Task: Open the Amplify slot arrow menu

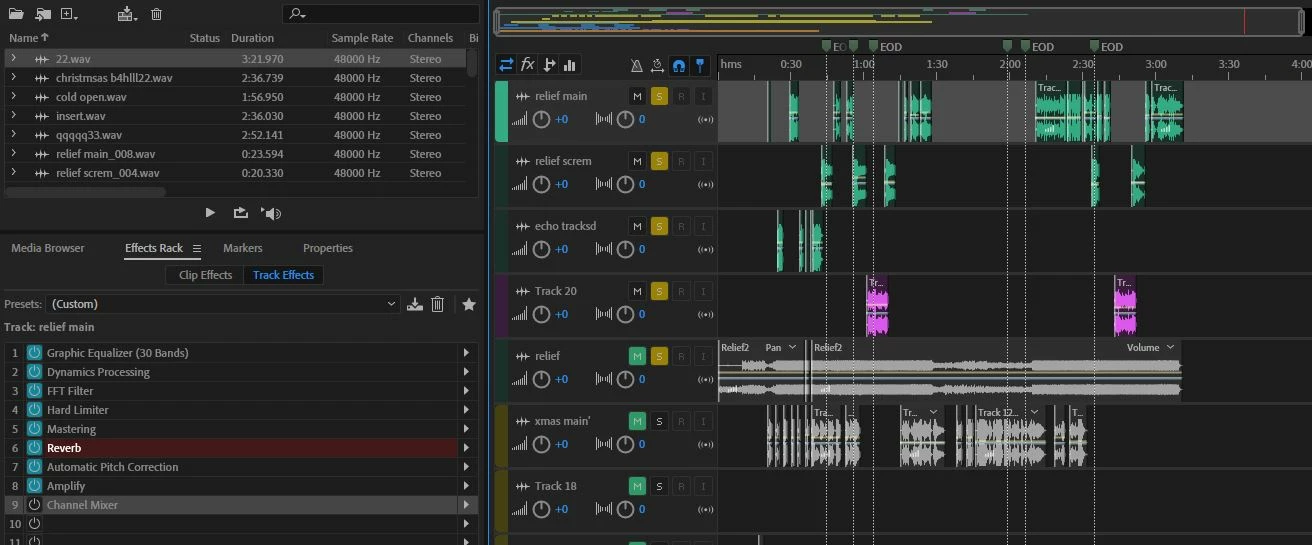Action: [x=466, y=486]
